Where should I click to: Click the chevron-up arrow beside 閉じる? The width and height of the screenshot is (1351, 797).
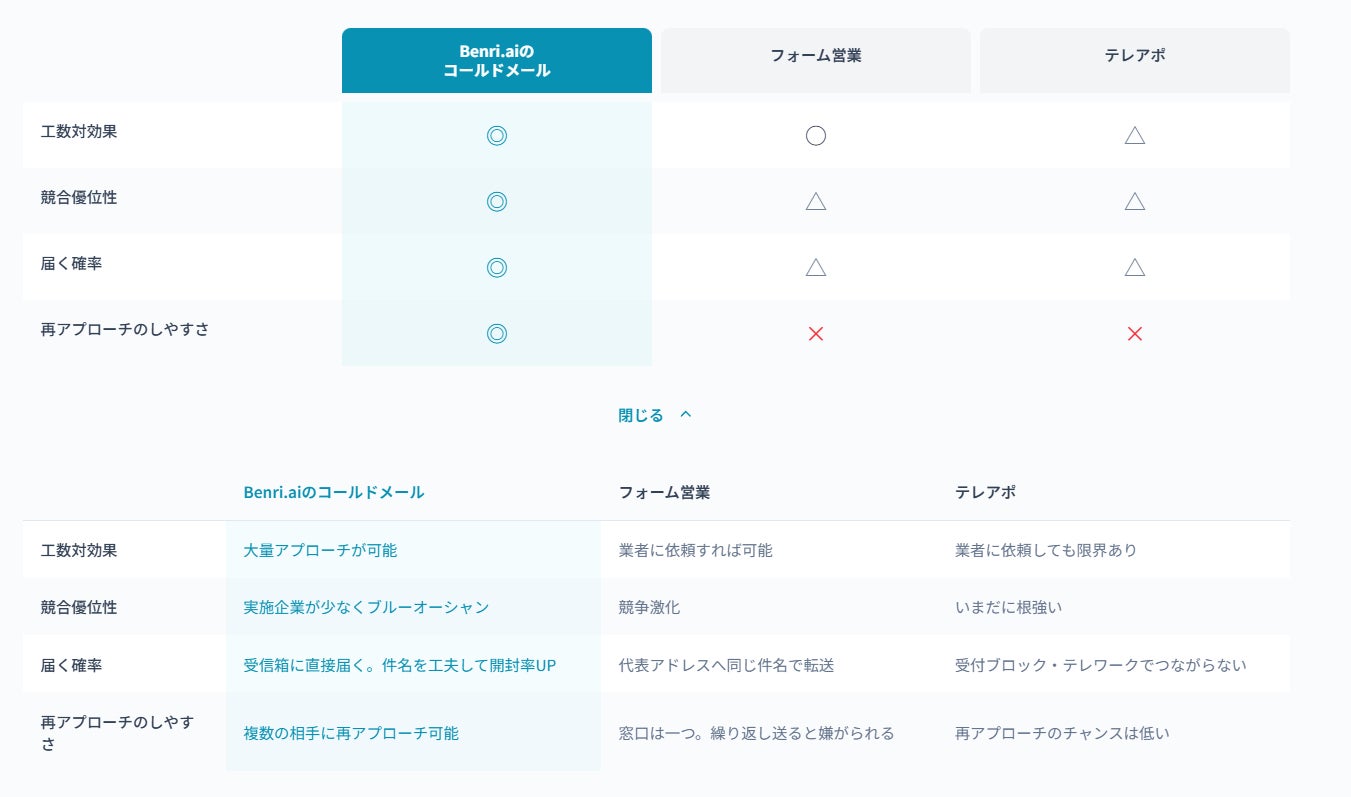click(686, 414)
